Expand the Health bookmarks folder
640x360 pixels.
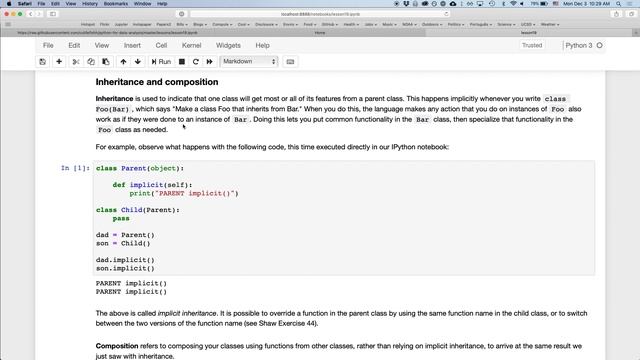[x=351, y=24]
